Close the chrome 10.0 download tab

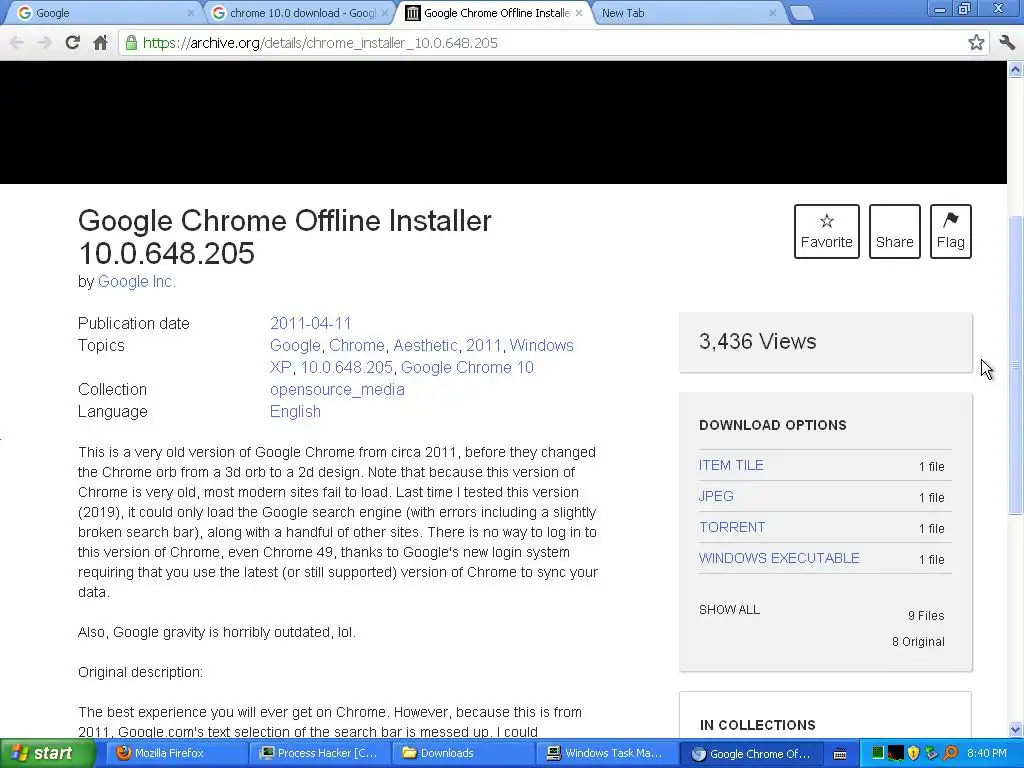385,13
